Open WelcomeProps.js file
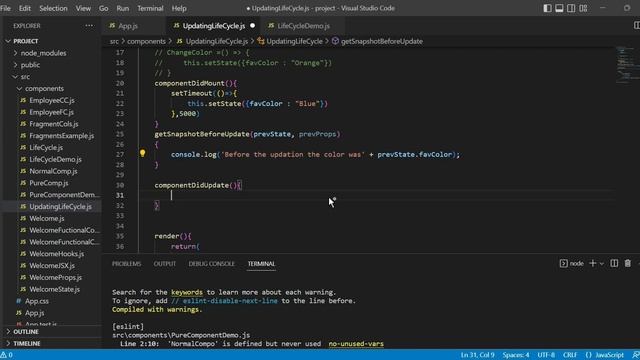Image resolution: width=640 pixels, height=360 pixels. (55, 278)
